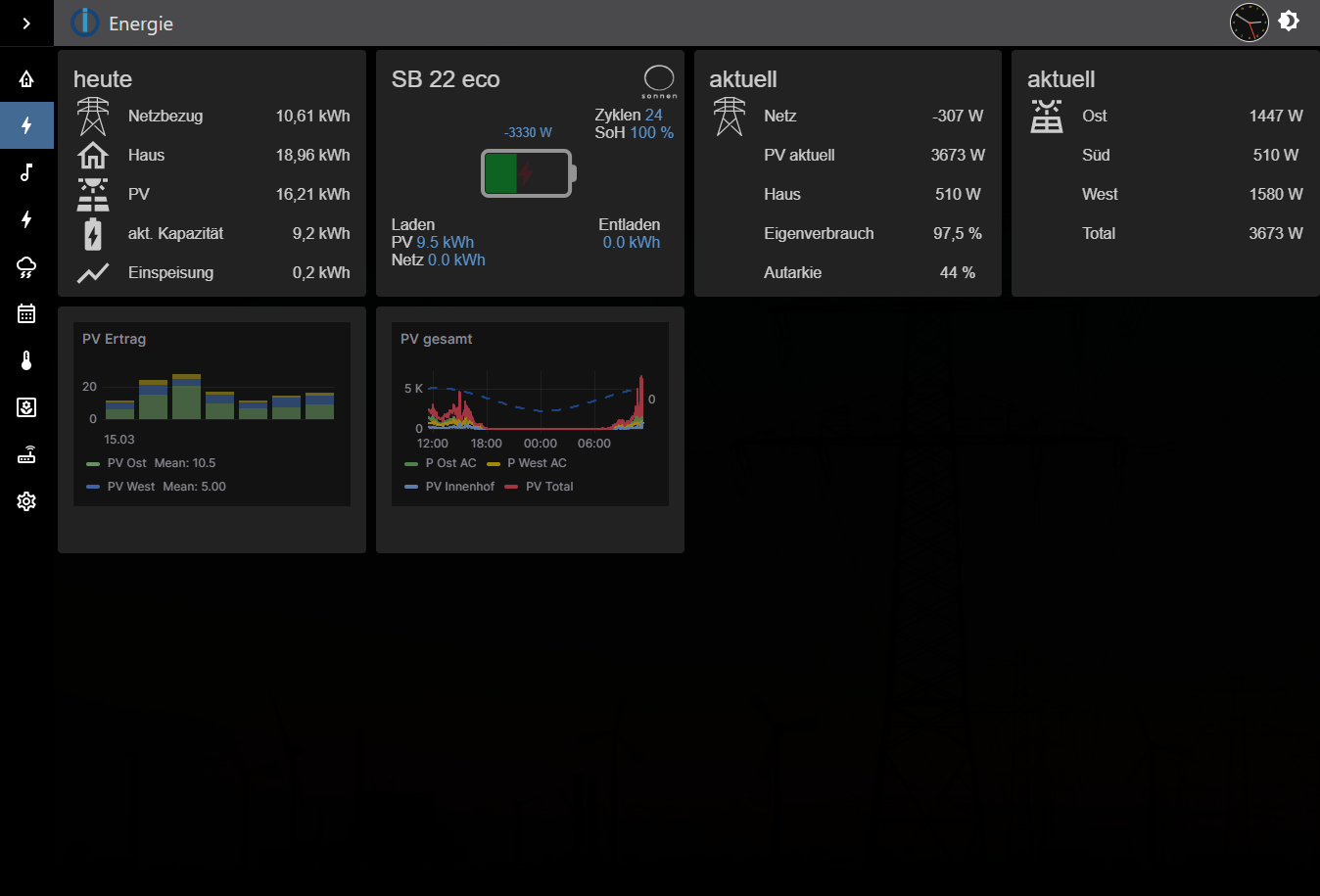Click the Netzbezug value 10,61 kWh

point(312,116)
